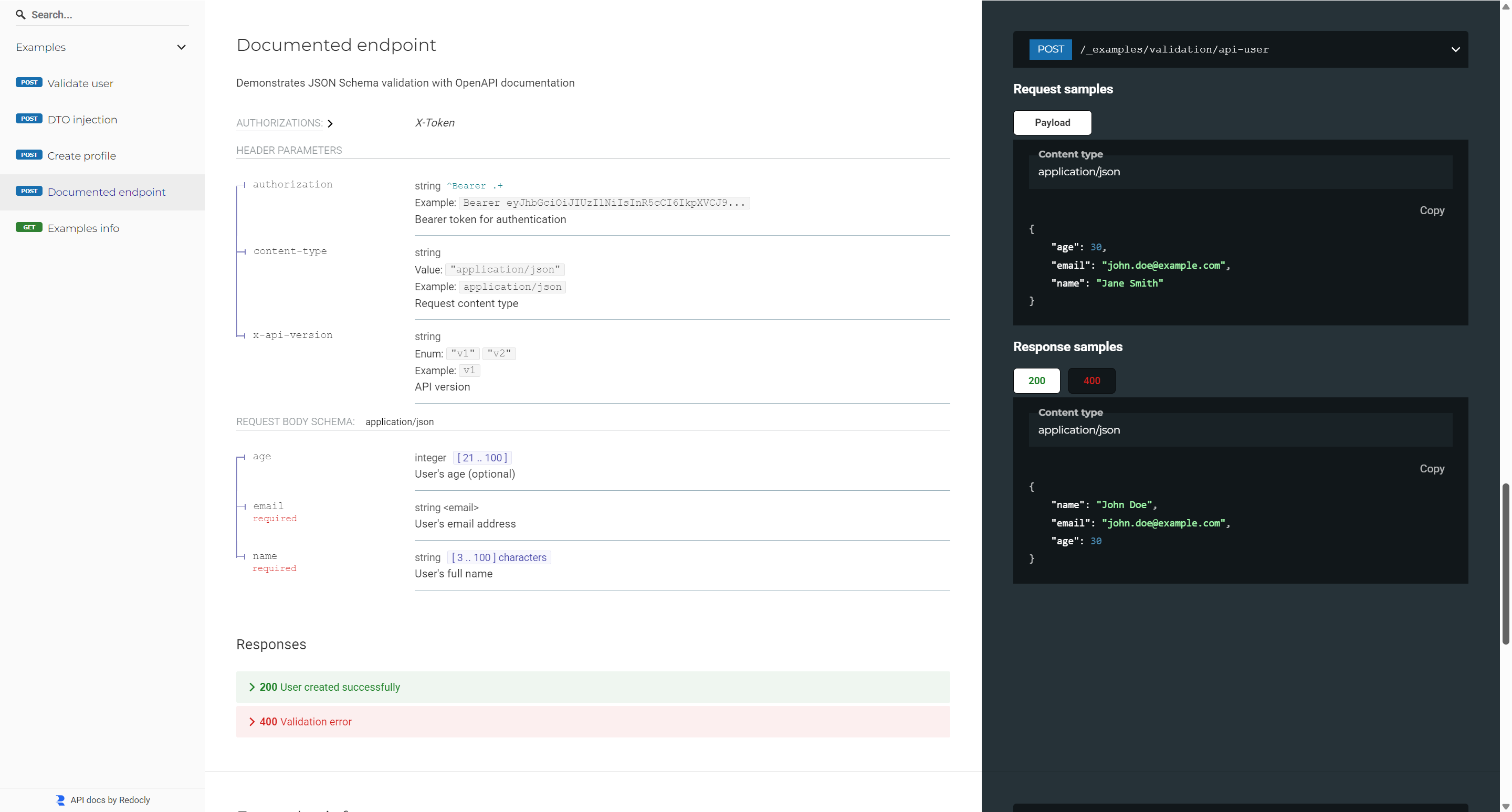
Task: Switch to the 400 response sample
Action: (x=1090, y=381)
